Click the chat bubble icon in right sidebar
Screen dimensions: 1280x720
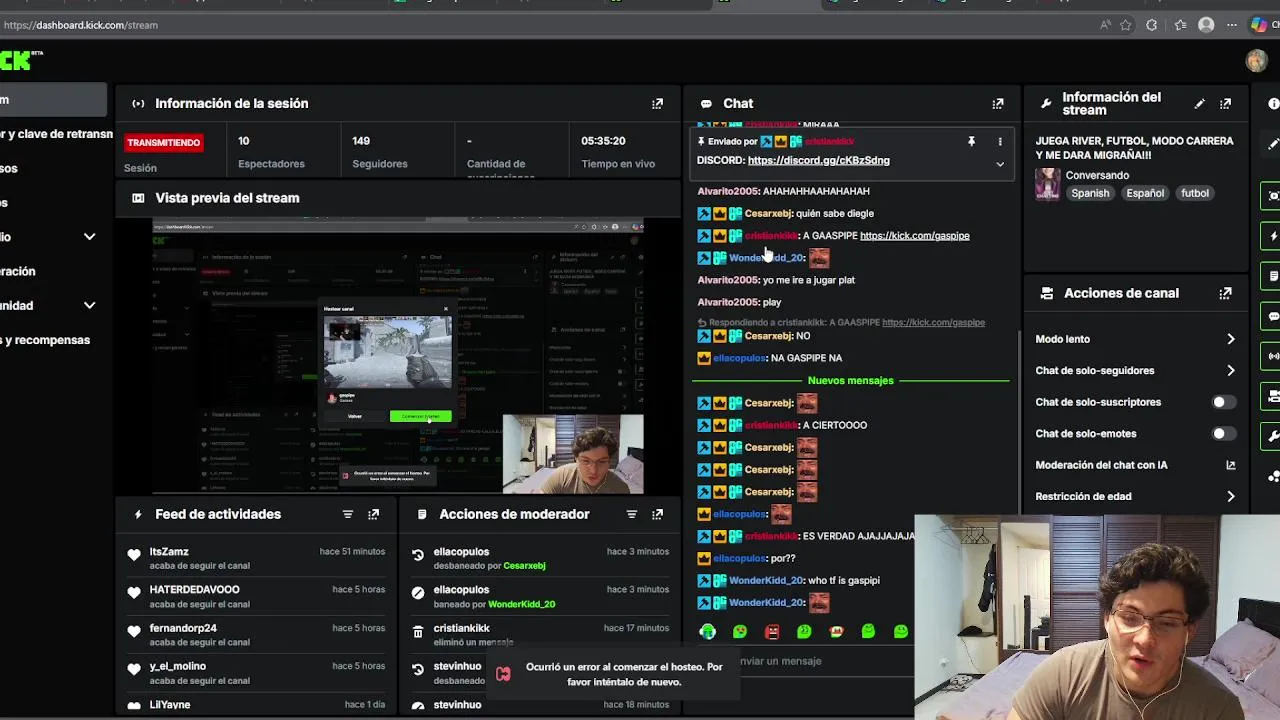[x=1273, y=316]
